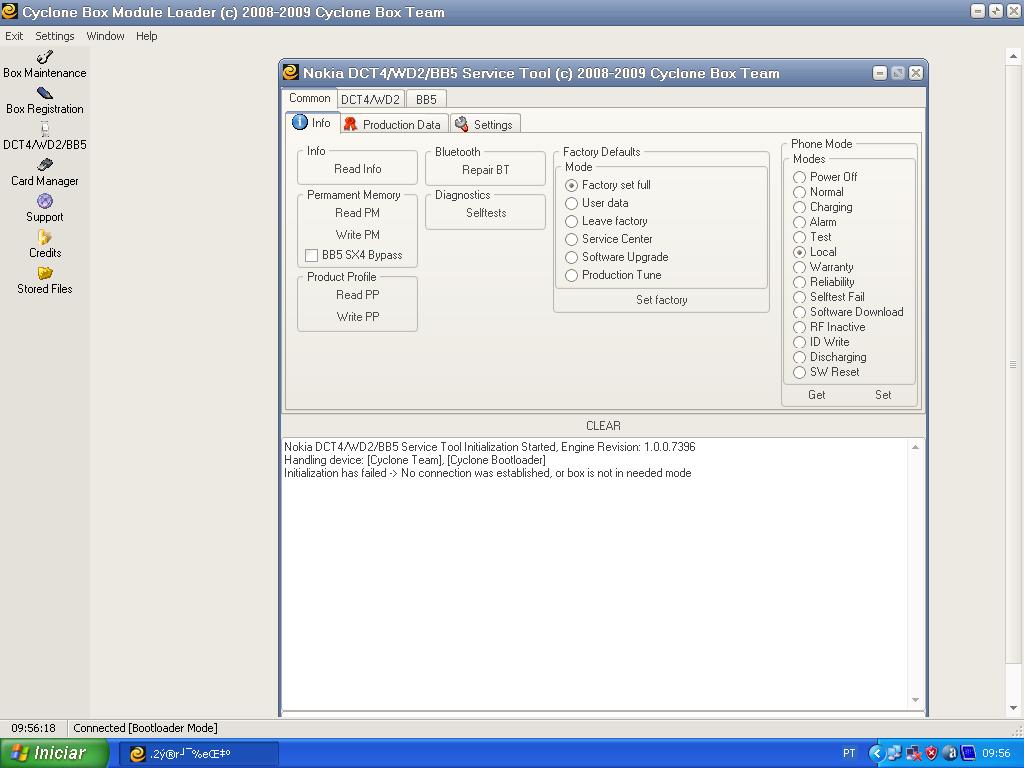1024x768 pixels.
Task: Click the Get phone mode button
Action: pos(816,394)
